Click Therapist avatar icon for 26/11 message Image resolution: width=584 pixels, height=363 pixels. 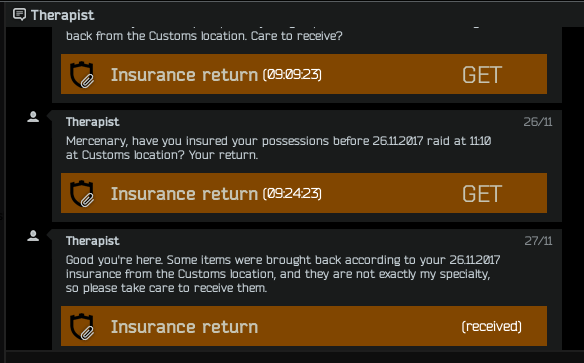tap(33, 117)
